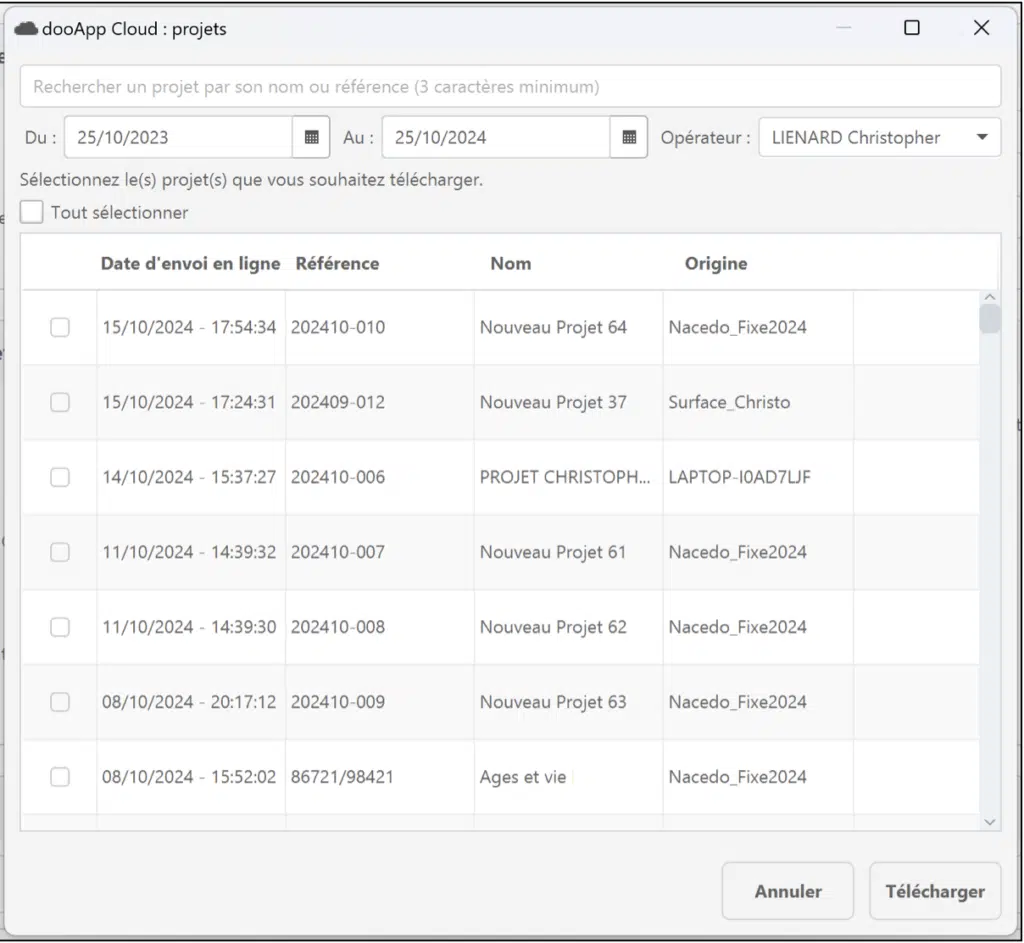The width and height of the screenshot is (1024, 943).
Task: Select reference 202410-007
Action: [x=338, y=552]
